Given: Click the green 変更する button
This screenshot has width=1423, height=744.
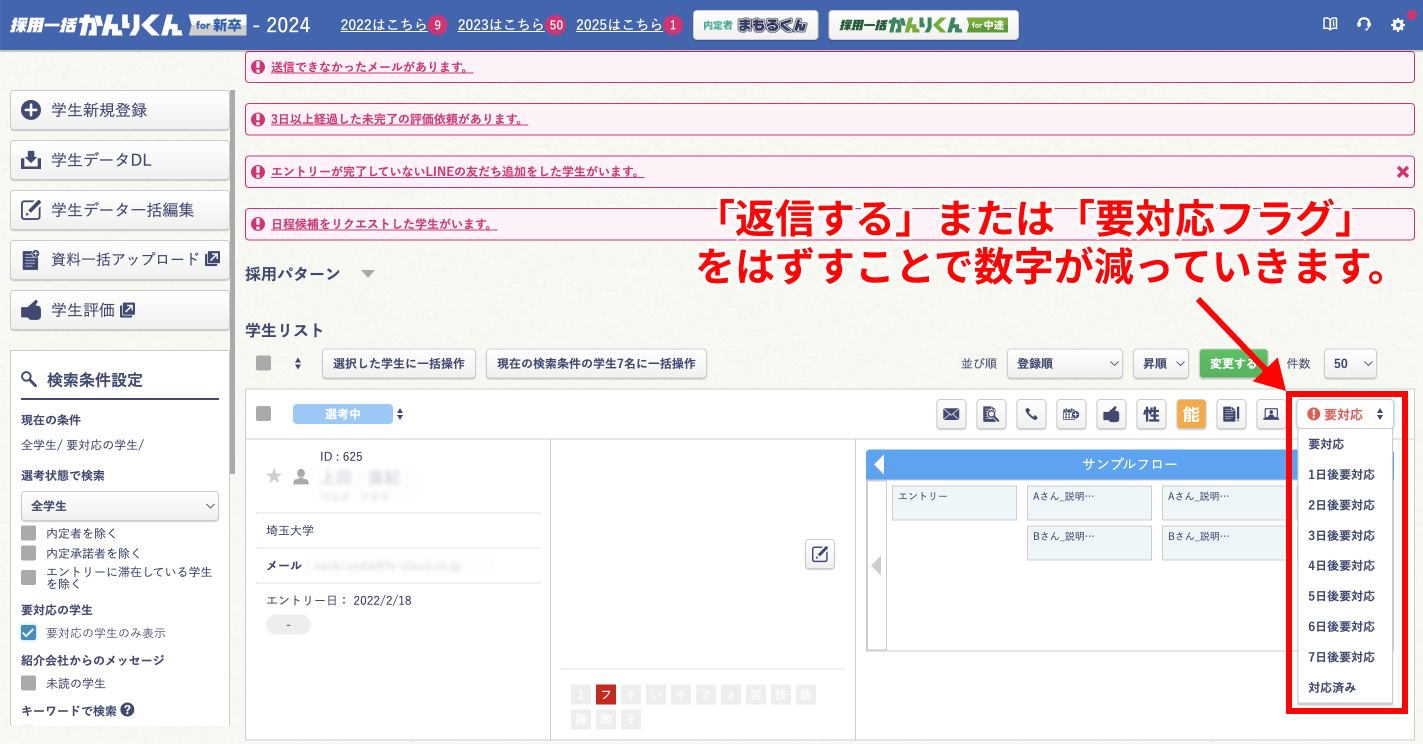Looking at the screenshot, I should pos(1233,363).
